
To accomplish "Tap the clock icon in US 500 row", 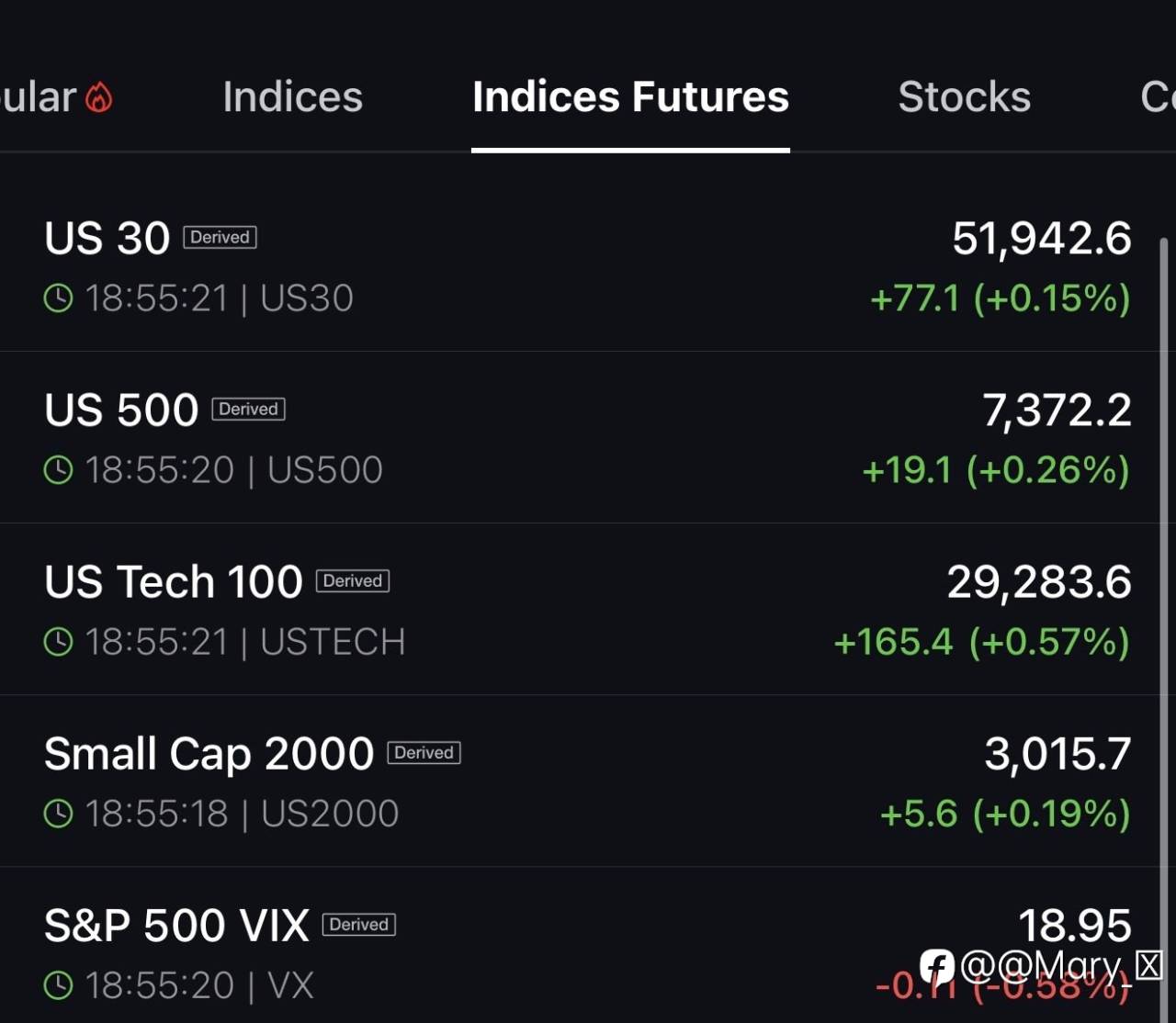I will [59, 470].
